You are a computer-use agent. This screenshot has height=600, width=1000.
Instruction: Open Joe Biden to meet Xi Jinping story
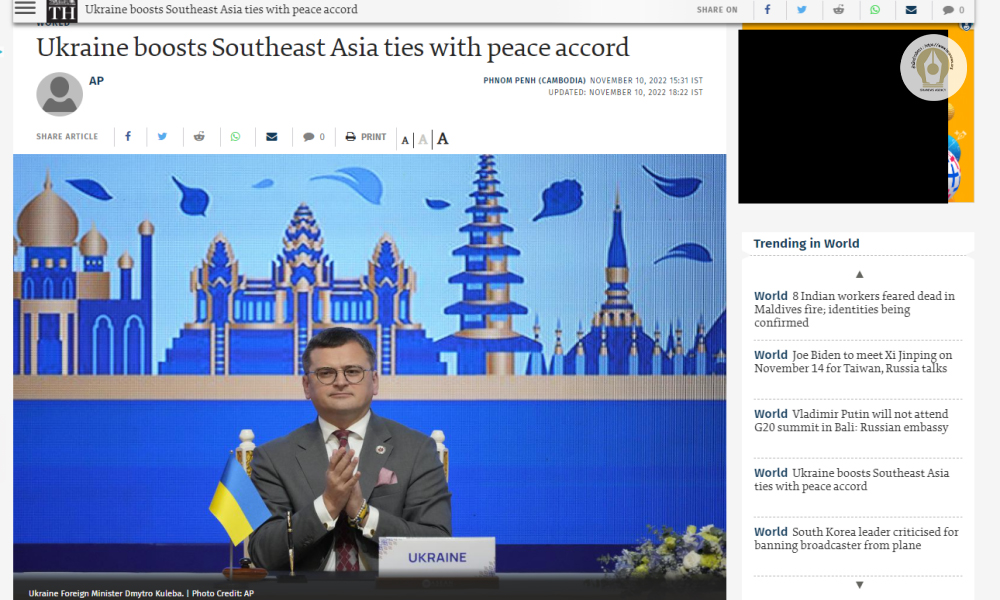853,361
